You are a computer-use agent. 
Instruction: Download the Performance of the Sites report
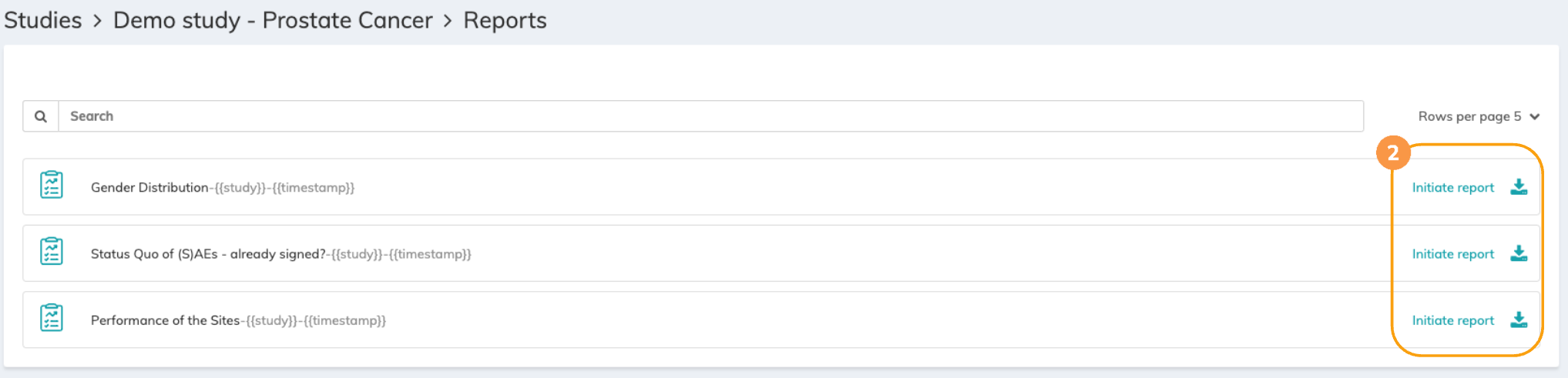point(1519,319)
